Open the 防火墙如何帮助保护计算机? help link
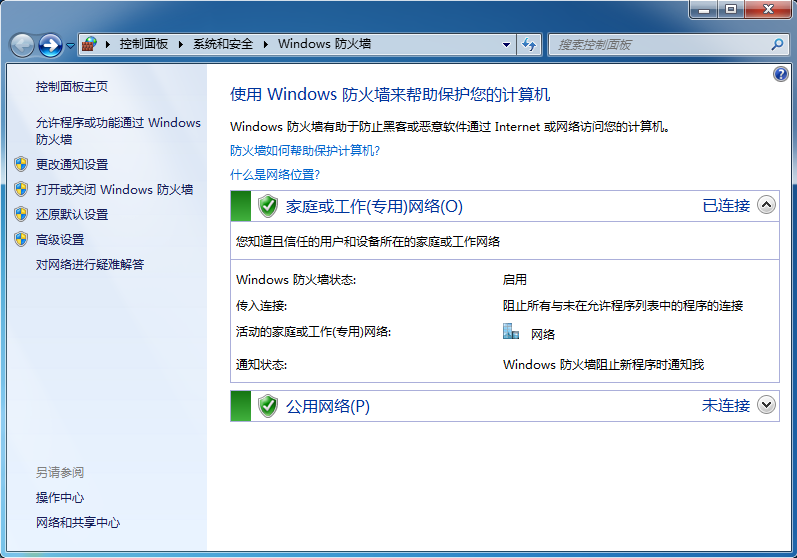The width and height of the screenshot is (797, 558). [x=305, y=150]
